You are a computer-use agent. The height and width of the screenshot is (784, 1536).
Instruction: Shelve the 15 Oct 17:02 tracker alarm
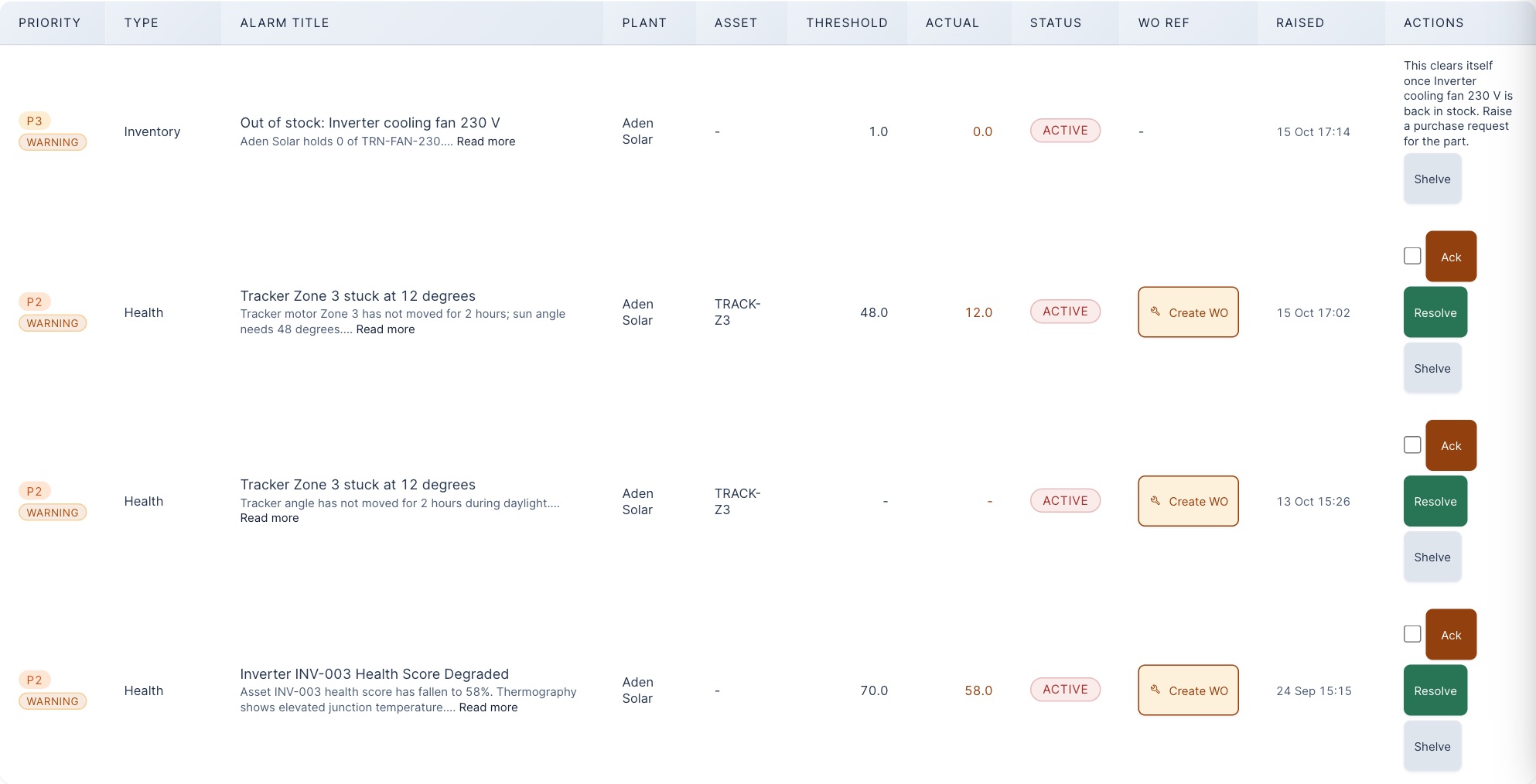tap(1432, 368)
